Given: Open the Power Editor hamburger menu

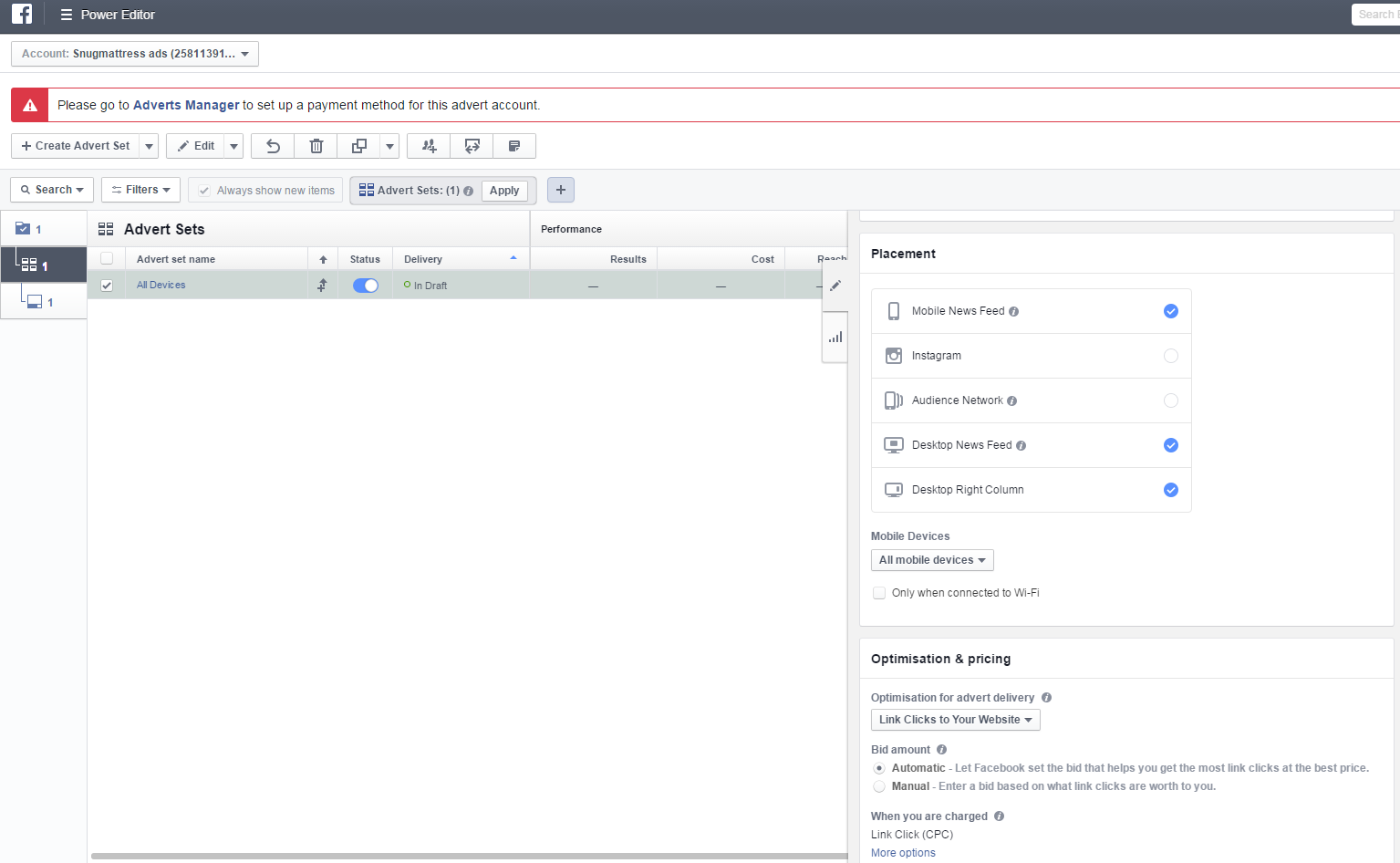Looking at the screenshot, I should click(66, 15).
